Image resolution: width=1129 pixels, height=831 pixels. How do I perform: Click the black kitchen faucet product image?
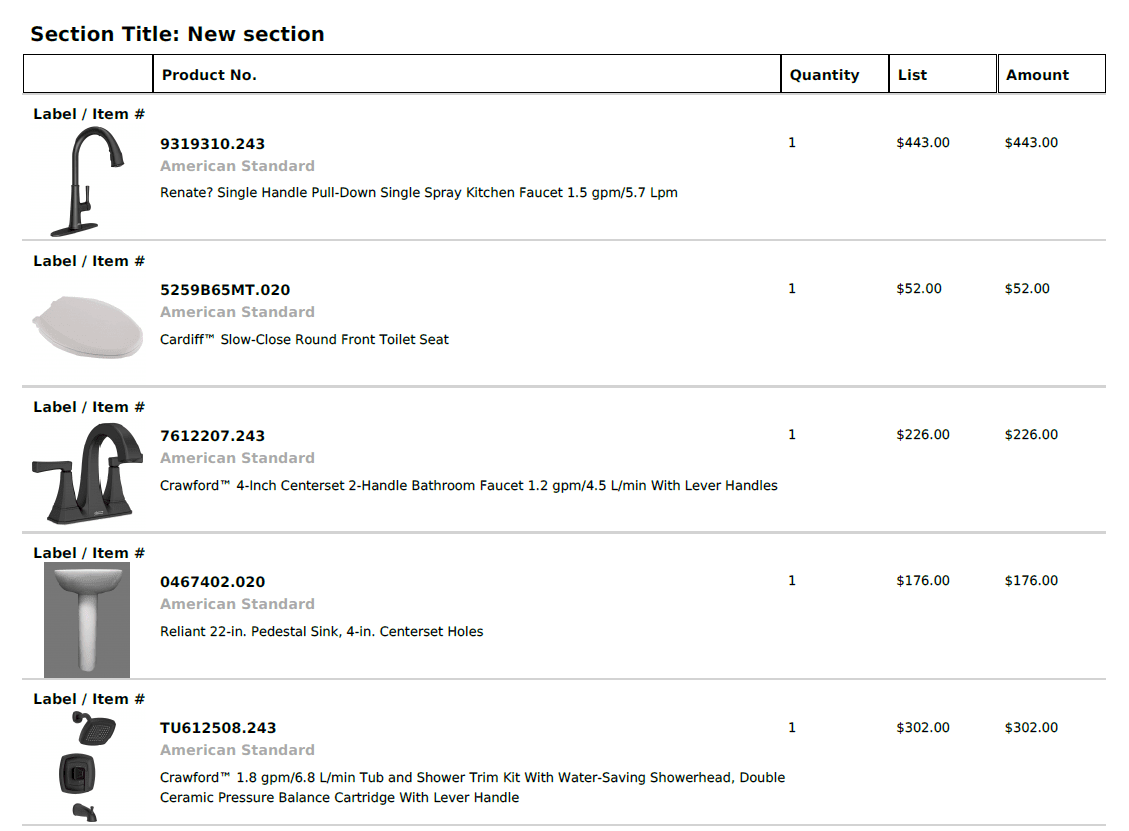pos(86,181)
